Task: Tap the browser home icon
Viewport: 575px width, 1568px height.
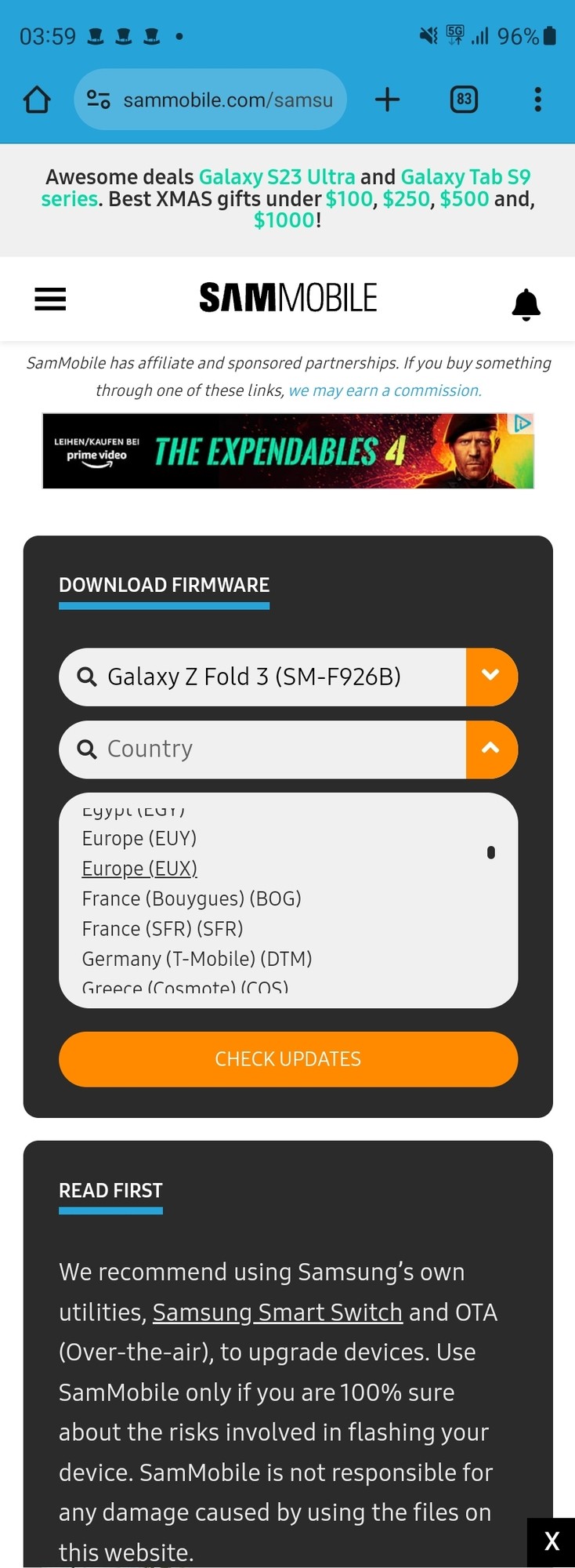Action: 37,100
